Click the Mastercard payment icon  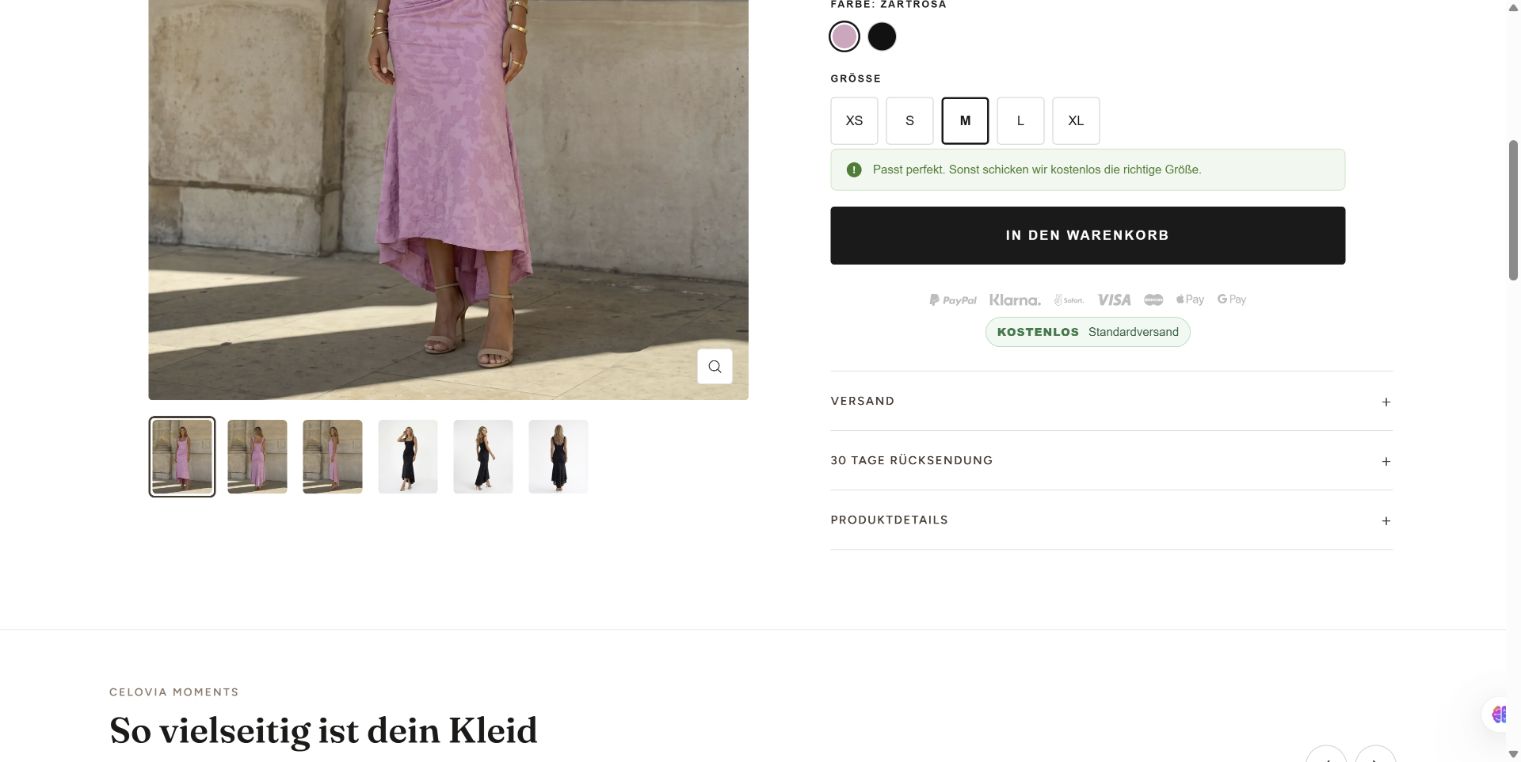click(x=1153, y=300)
